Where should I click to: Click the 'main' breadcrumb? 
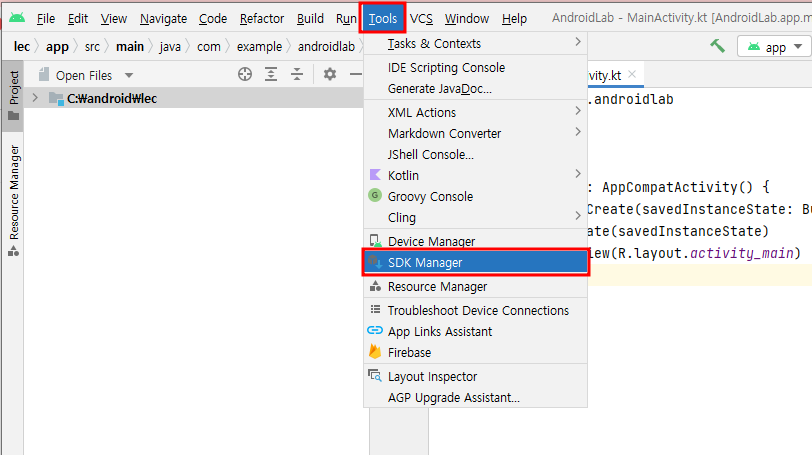tap(129, 47)
